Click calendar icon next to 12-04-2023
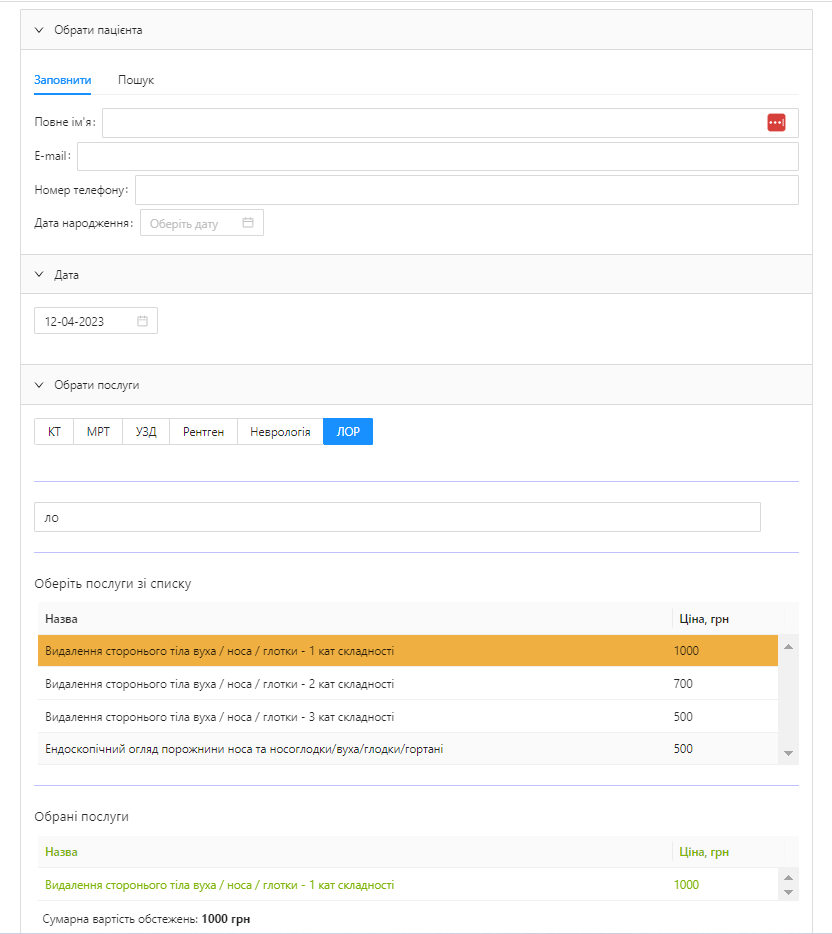The image size is (832, 934). click(143, 321)
